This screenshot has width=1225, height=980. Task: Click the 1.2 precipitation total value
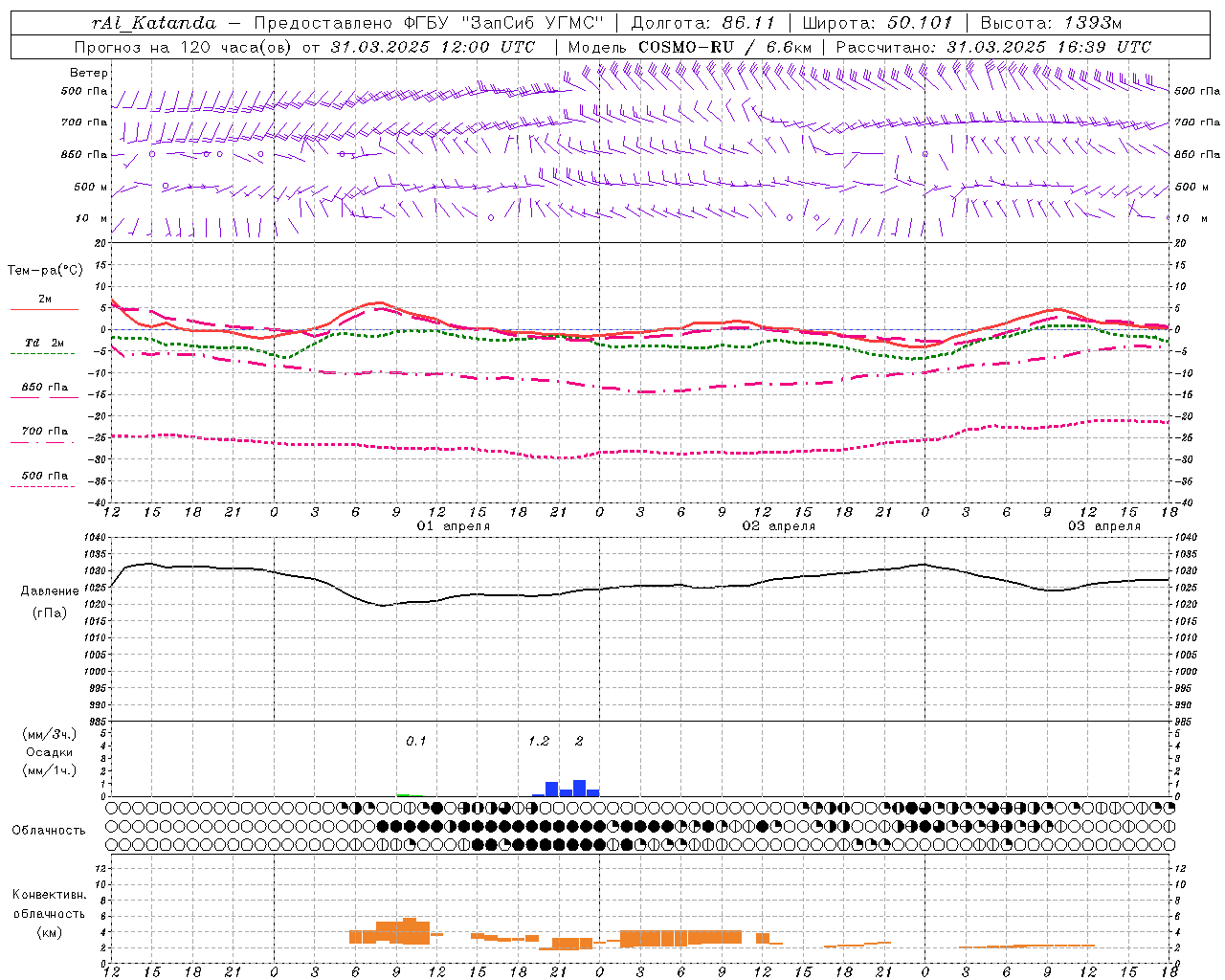tap(539, 741)
